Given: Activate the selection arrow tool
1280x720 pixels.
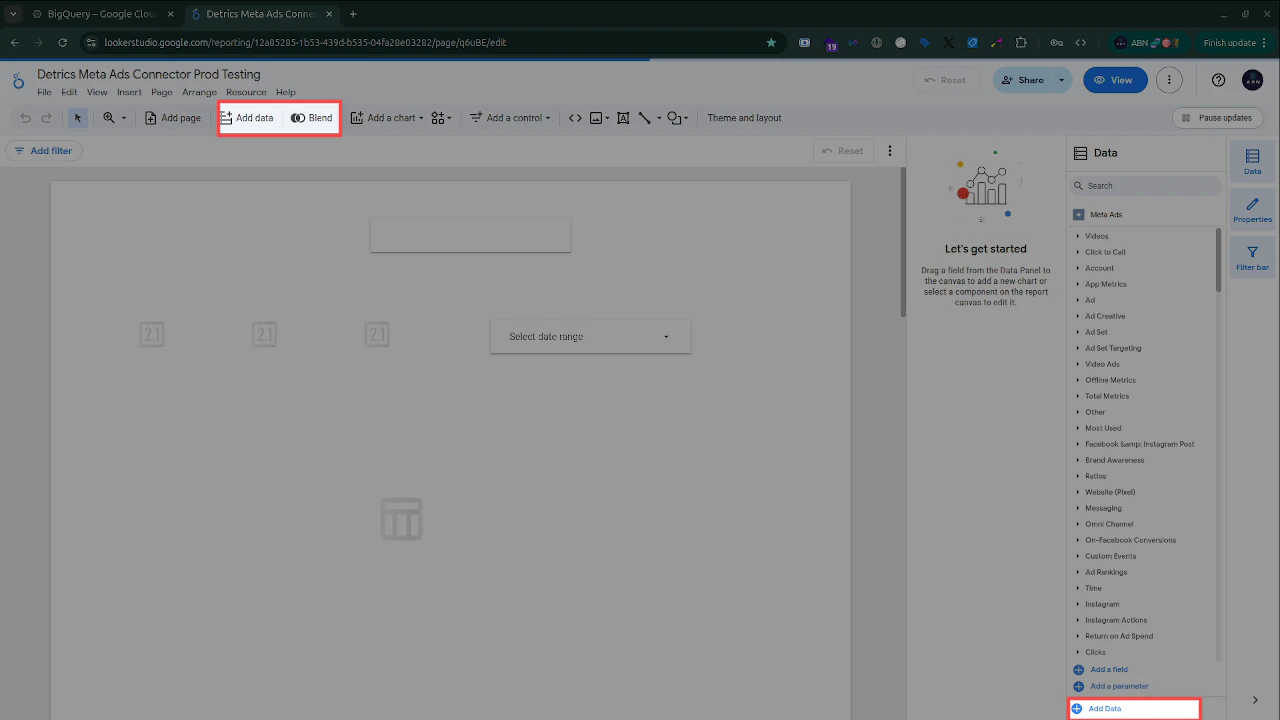Looking at the screenshot, I should coord(78,117).
